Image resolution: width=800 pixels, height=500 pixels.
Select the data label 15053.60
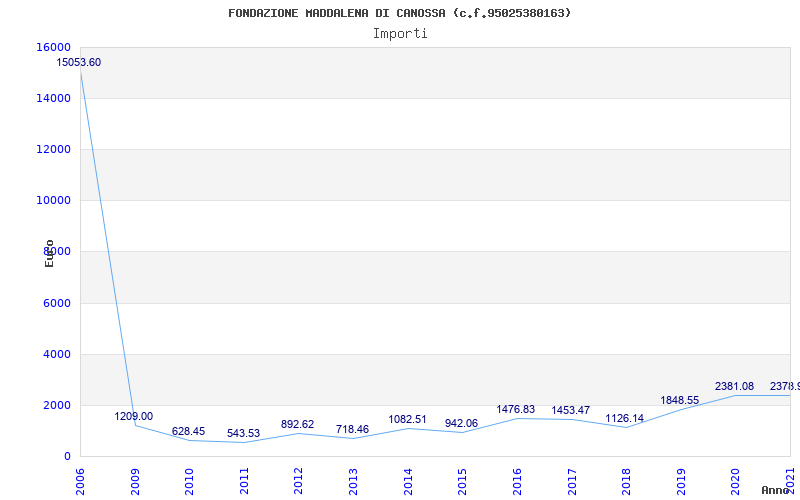click(x=79, y=62)
